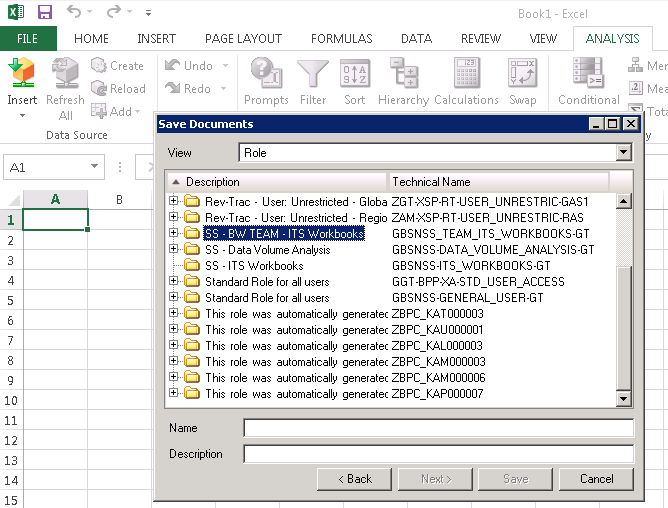Expand the Standard Role GGT-BPP-XA folder node
668x508 pixels.
(x=174, y=282)
